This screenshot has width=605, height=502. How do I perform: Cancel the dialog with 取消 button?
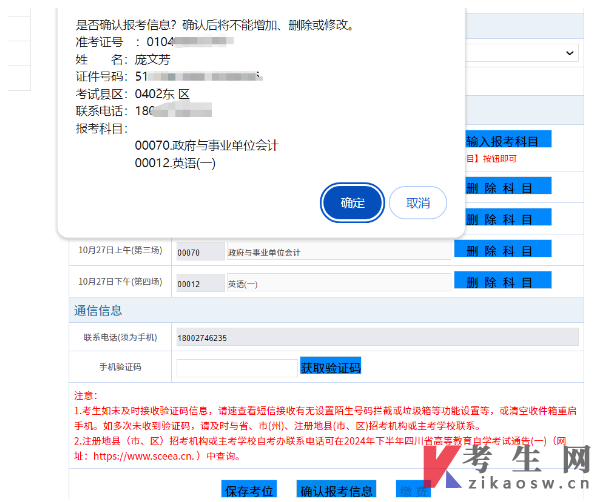click(418, 203)
